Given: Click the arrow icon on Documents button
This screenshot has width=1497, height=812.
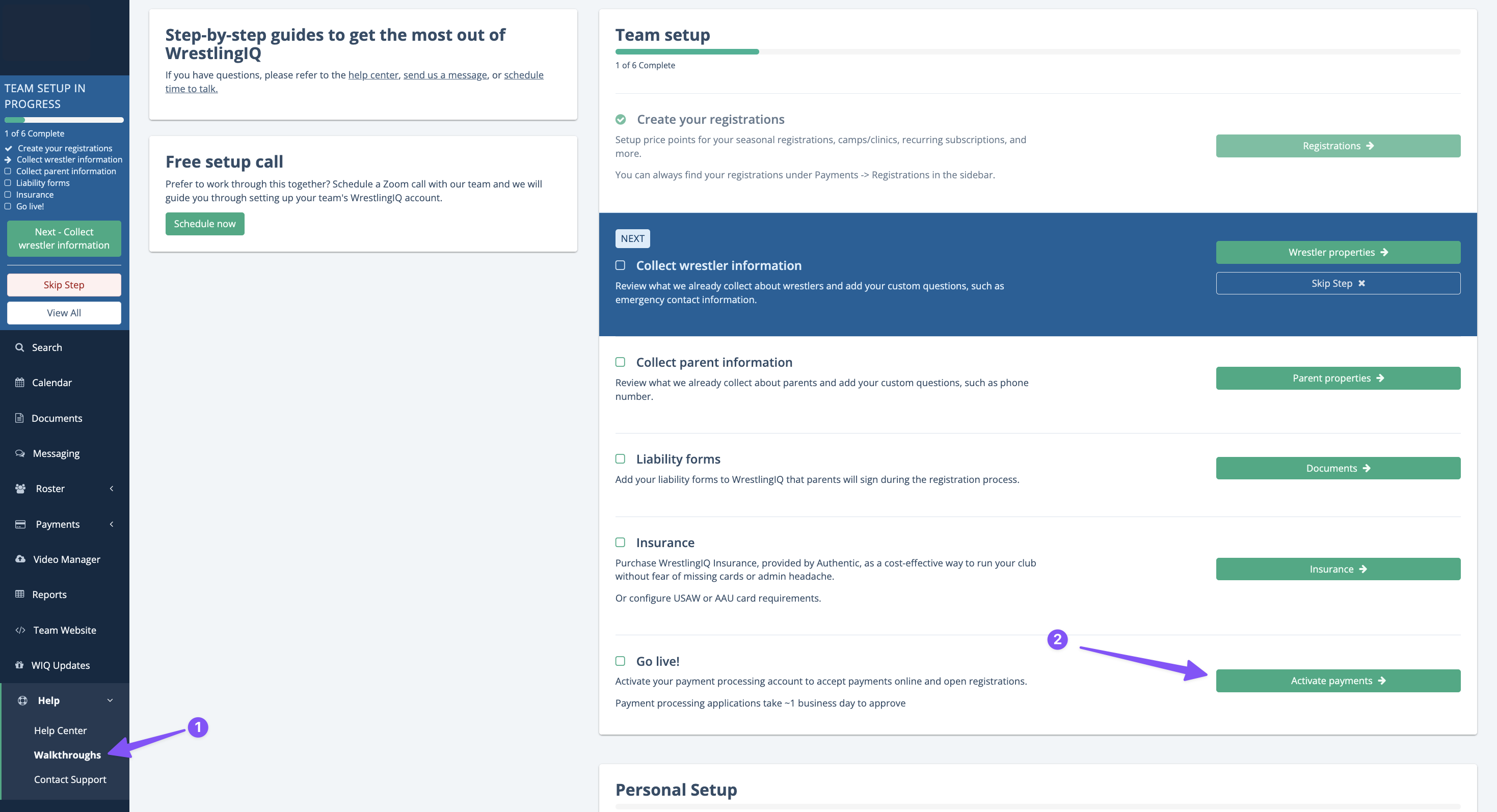Looking at the screenshot, I should click(x=1367, y=468).
